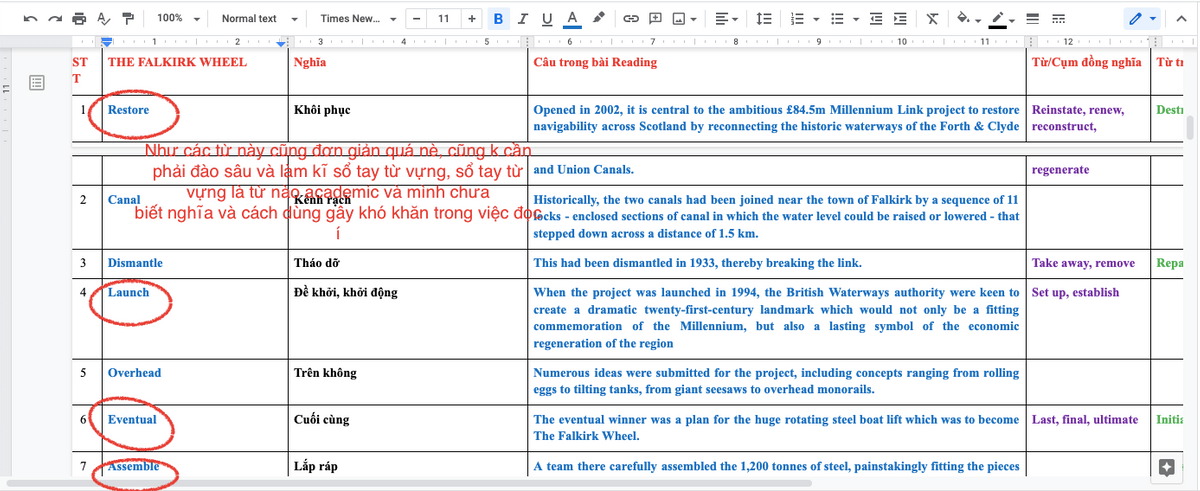The height and width of the screenshot is (491, 1200).
Task: Click the meaning Khôi phục
Action: pos(322,110)
